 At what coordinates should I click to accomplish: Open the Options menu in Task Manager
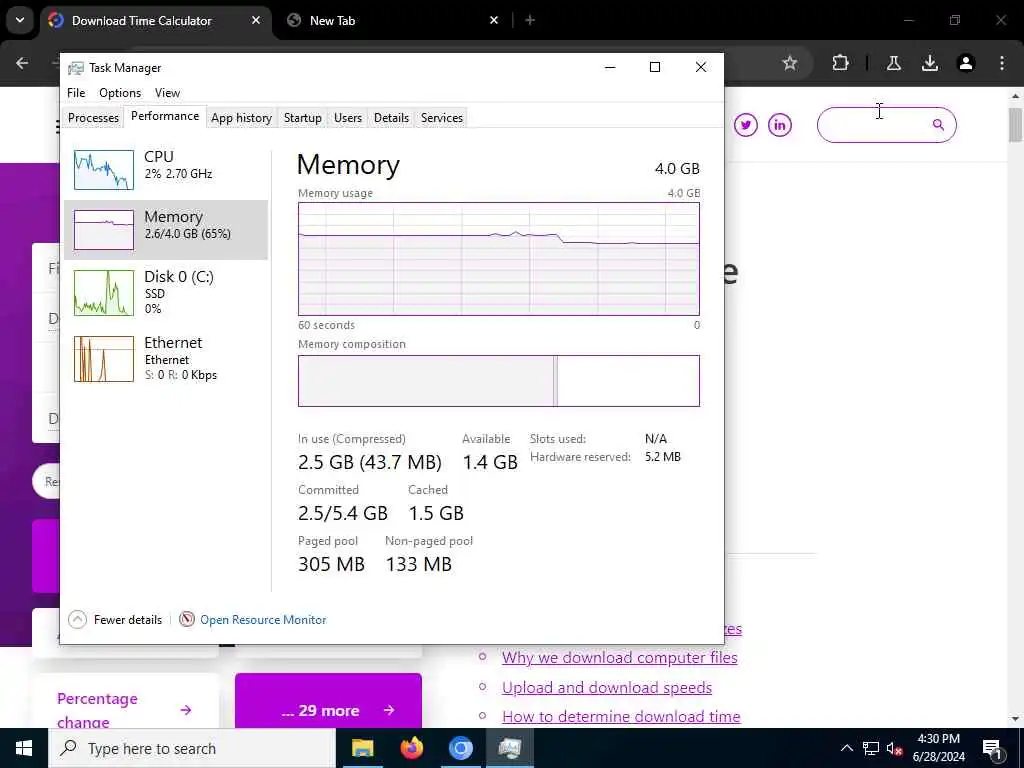(x=120, y=93)
